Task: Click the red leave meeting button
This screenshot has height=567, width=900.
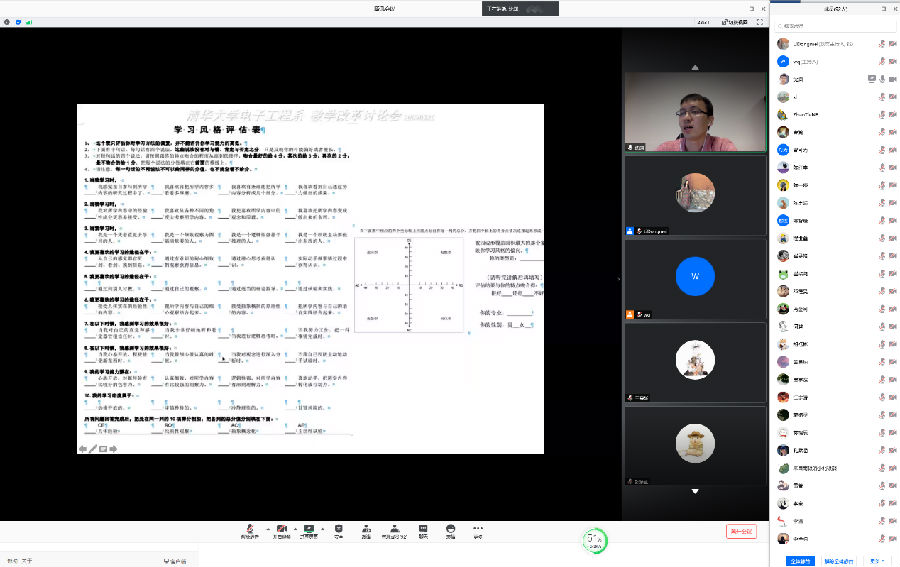Action: coord(741,532)
